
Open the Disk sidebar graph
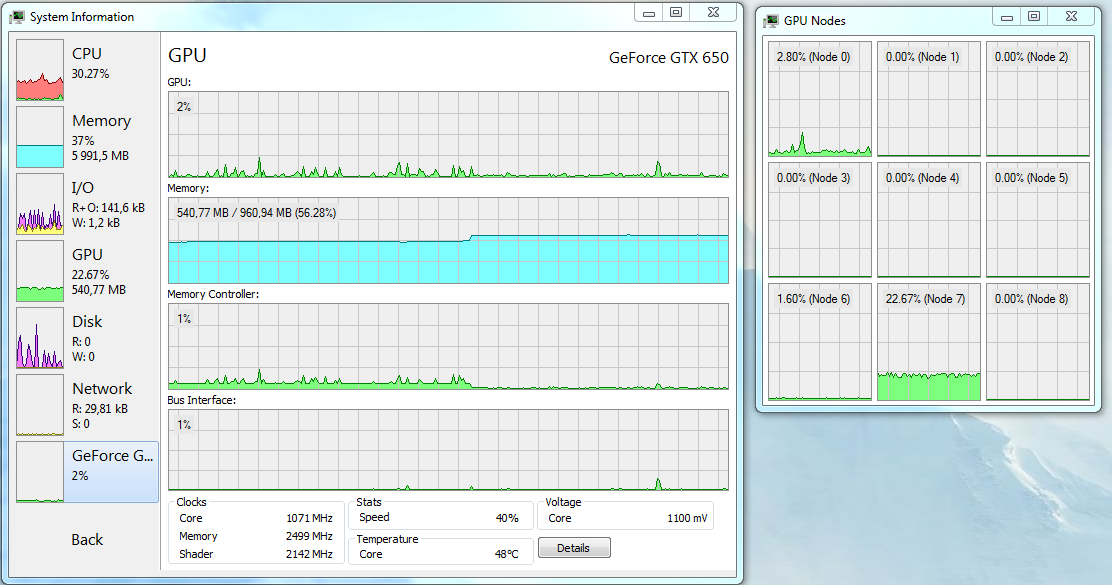40,338
